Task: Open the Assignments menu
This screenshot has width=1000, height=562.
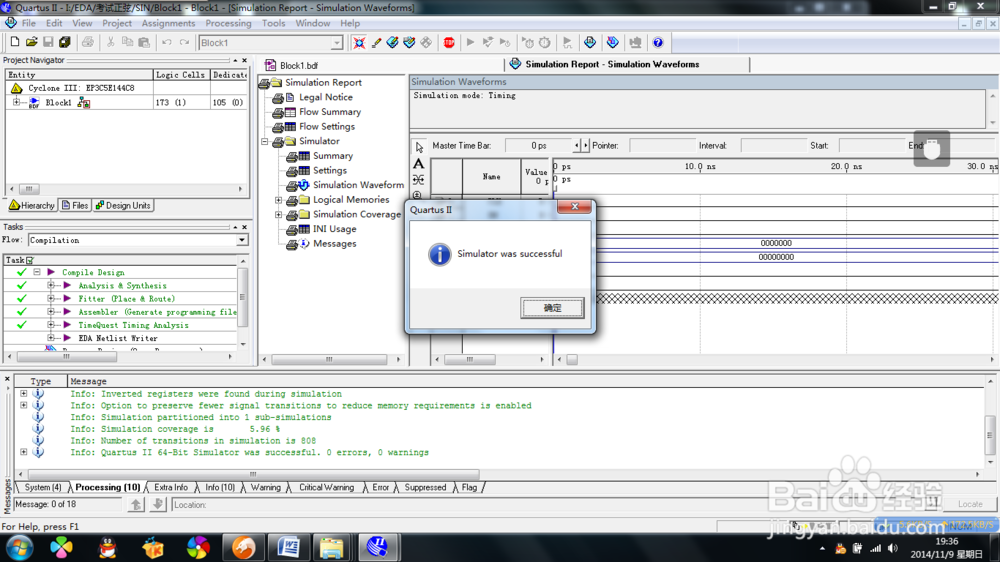Action: coord(168,23)
